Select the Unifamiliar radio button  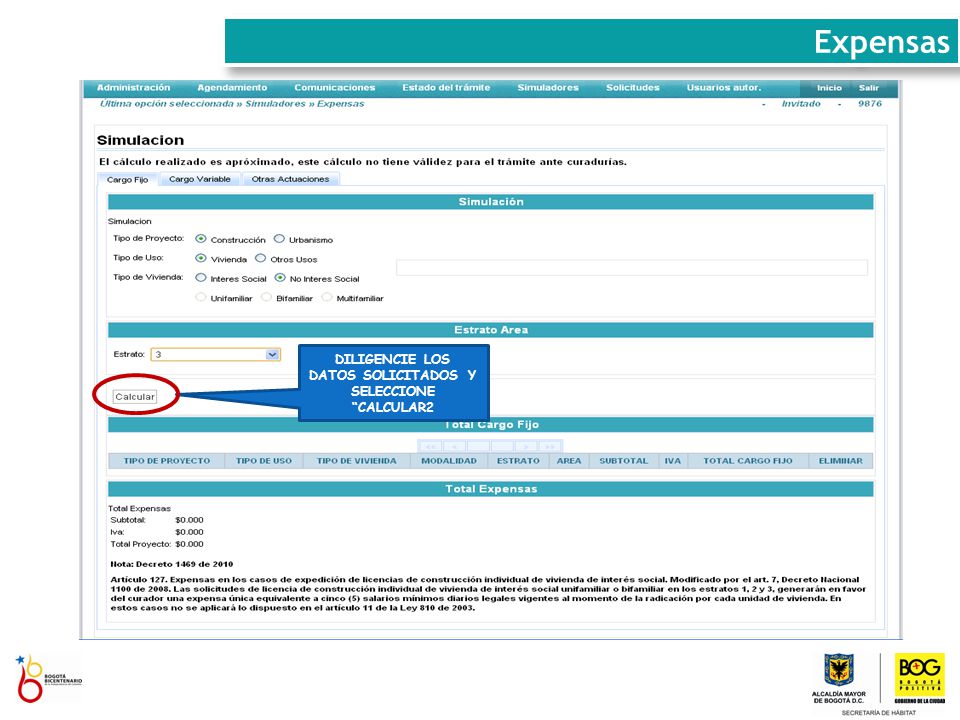coord(201,298)
